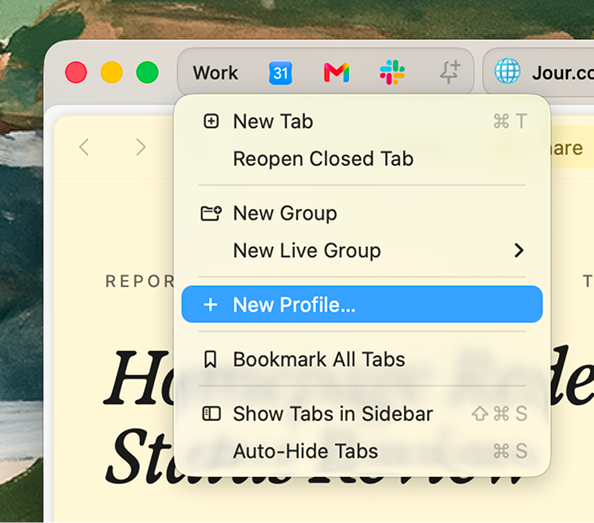Maximize window with green button
Image resolution: width=594 pixels, height=523 pixels.
pos(147,72)
